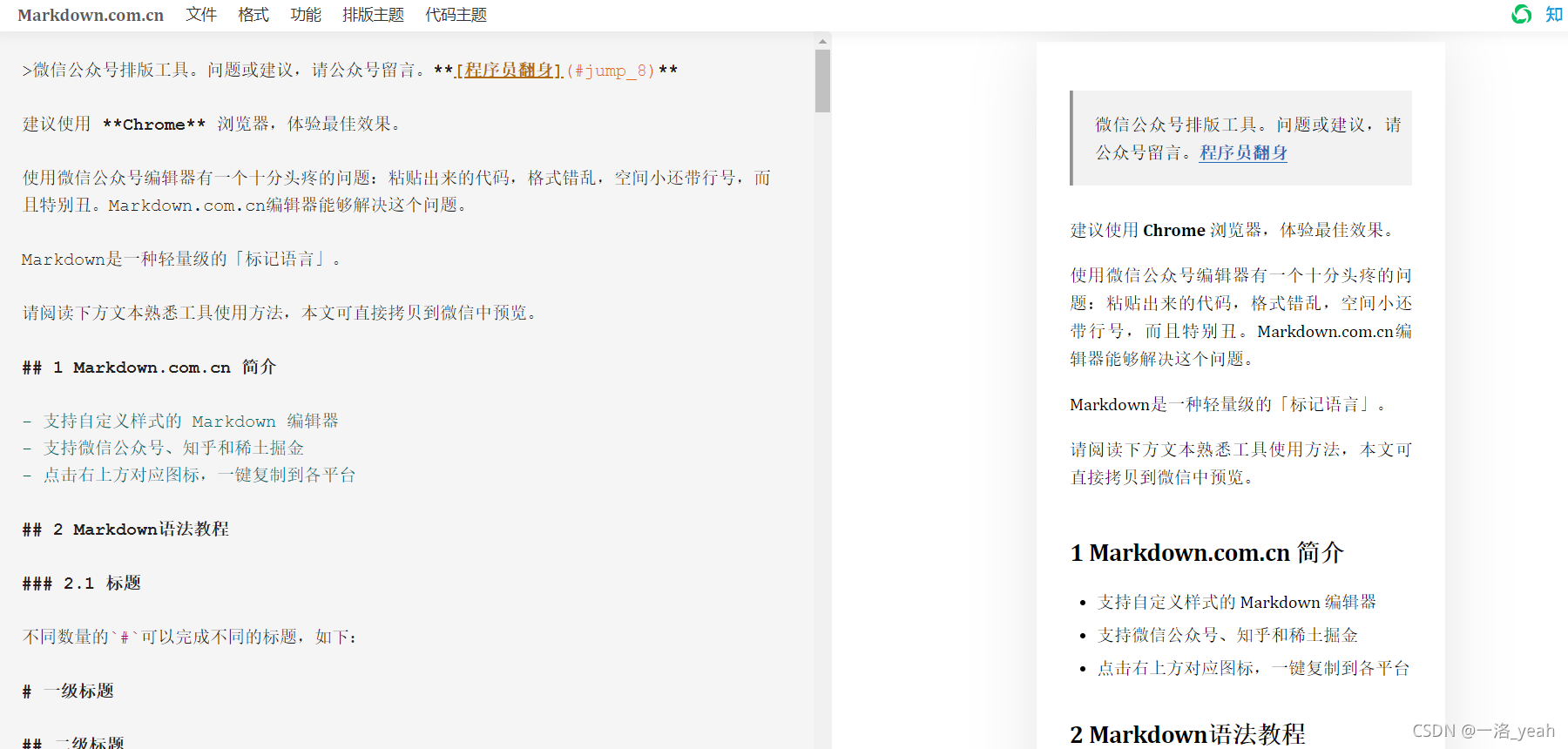
Task: Click editor line '点击右上方对应图标，一键复制到各平台'
Action: (199, 476)
